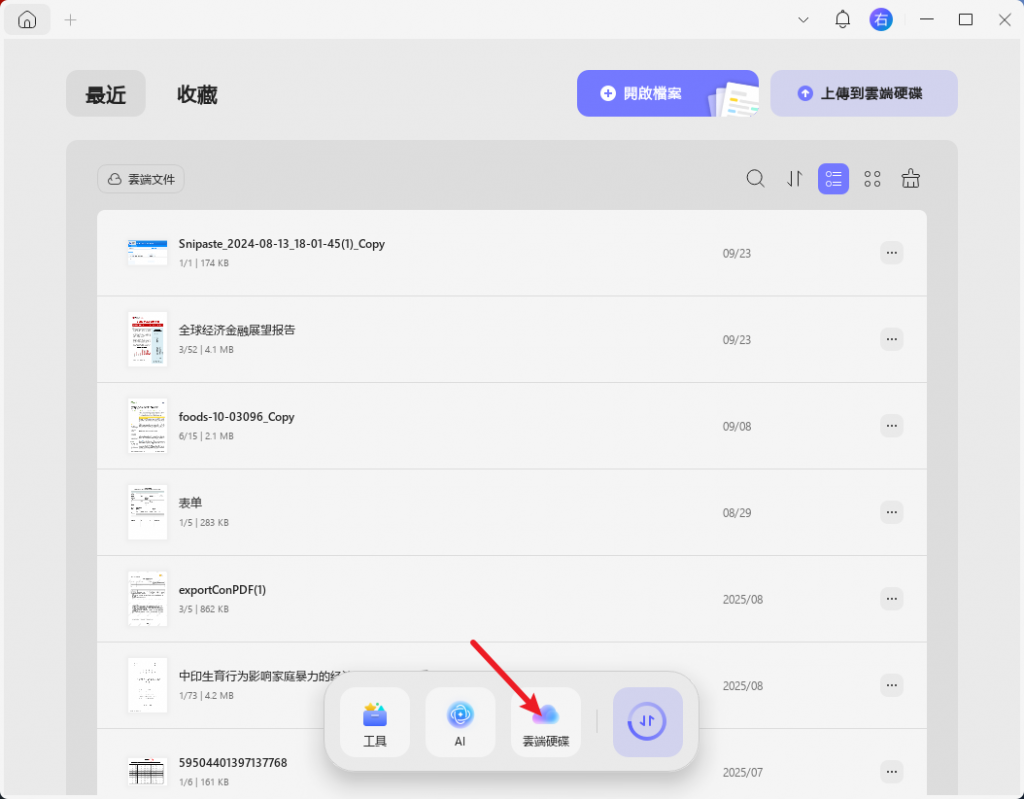Screen dimensions: 1024x799
Task: Click the 開啟檔案 button
Action: click(667, 93)
